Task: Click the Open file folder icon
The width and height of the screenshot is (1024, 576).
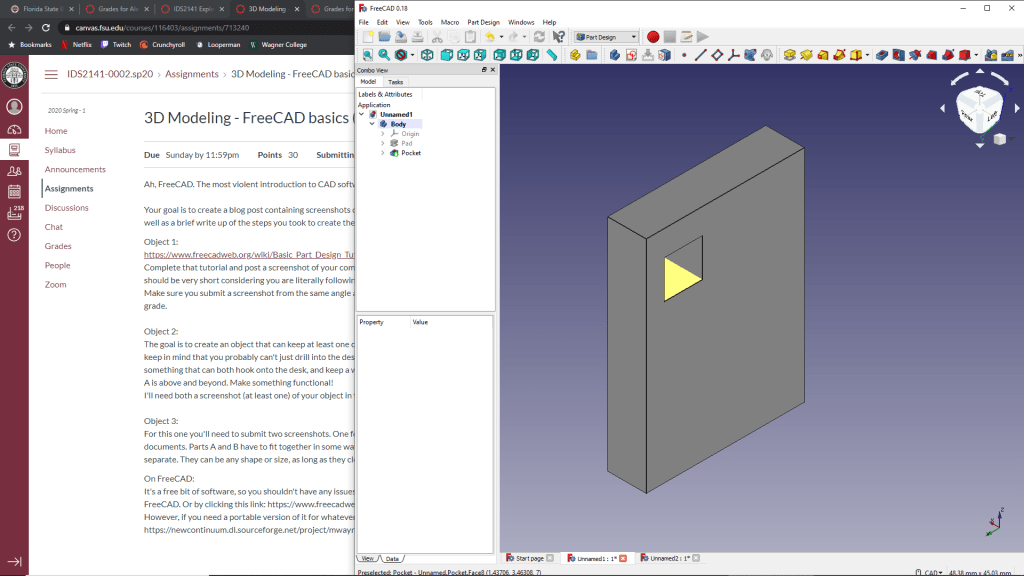Action: coord(385,37)
